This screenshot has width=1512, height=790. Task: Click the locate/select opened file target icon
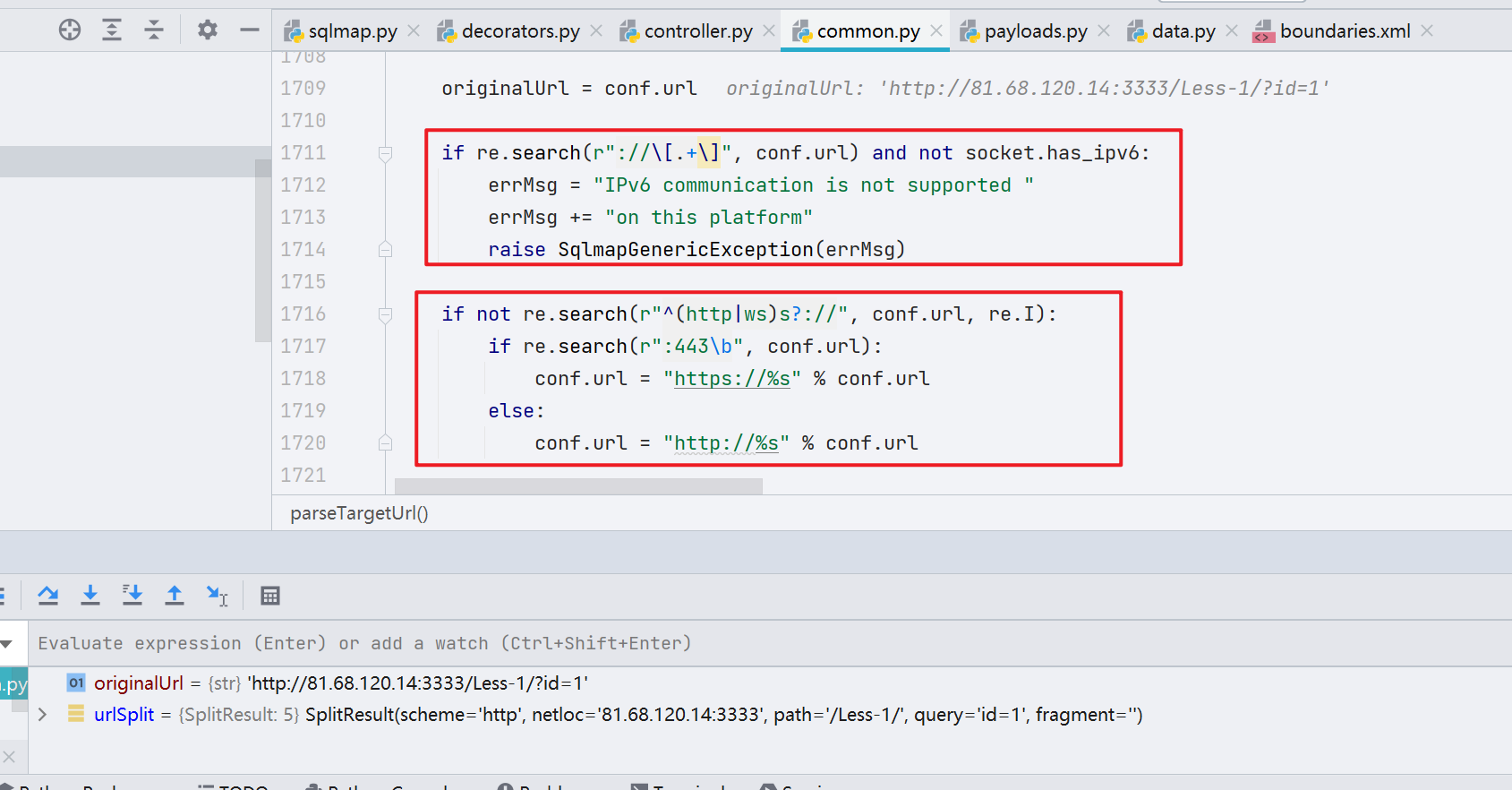click(x=70, y=30)
